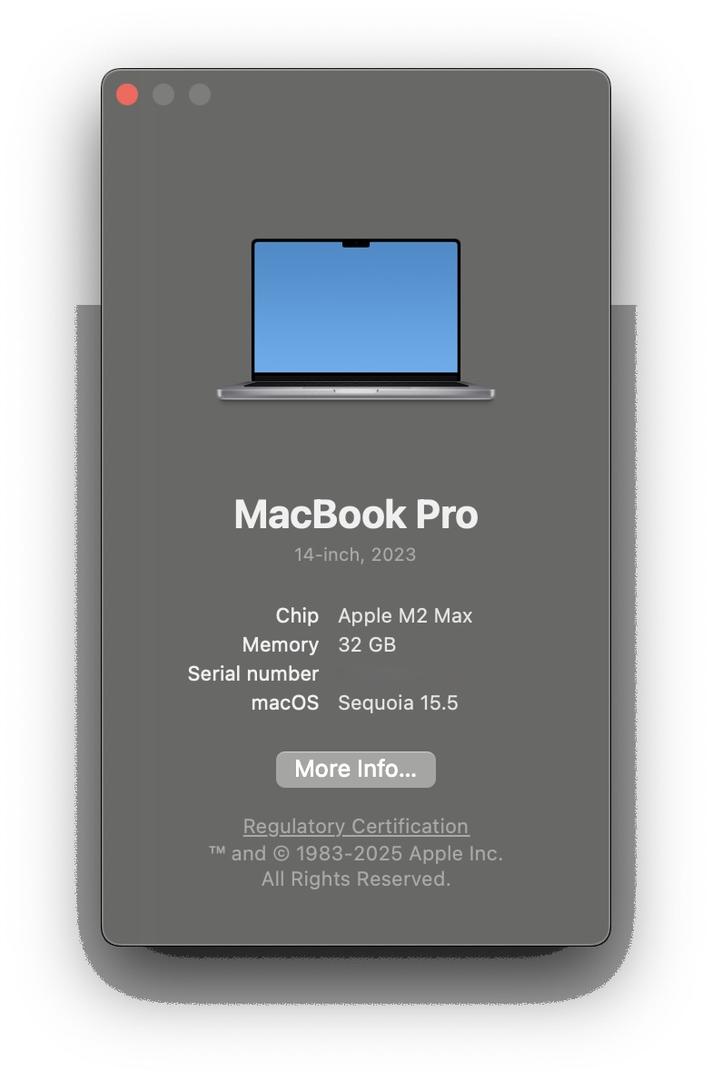Click the MacBook Pro laptop illustration
Viewport: 712px width, 1080px height.
pos(356,320)
